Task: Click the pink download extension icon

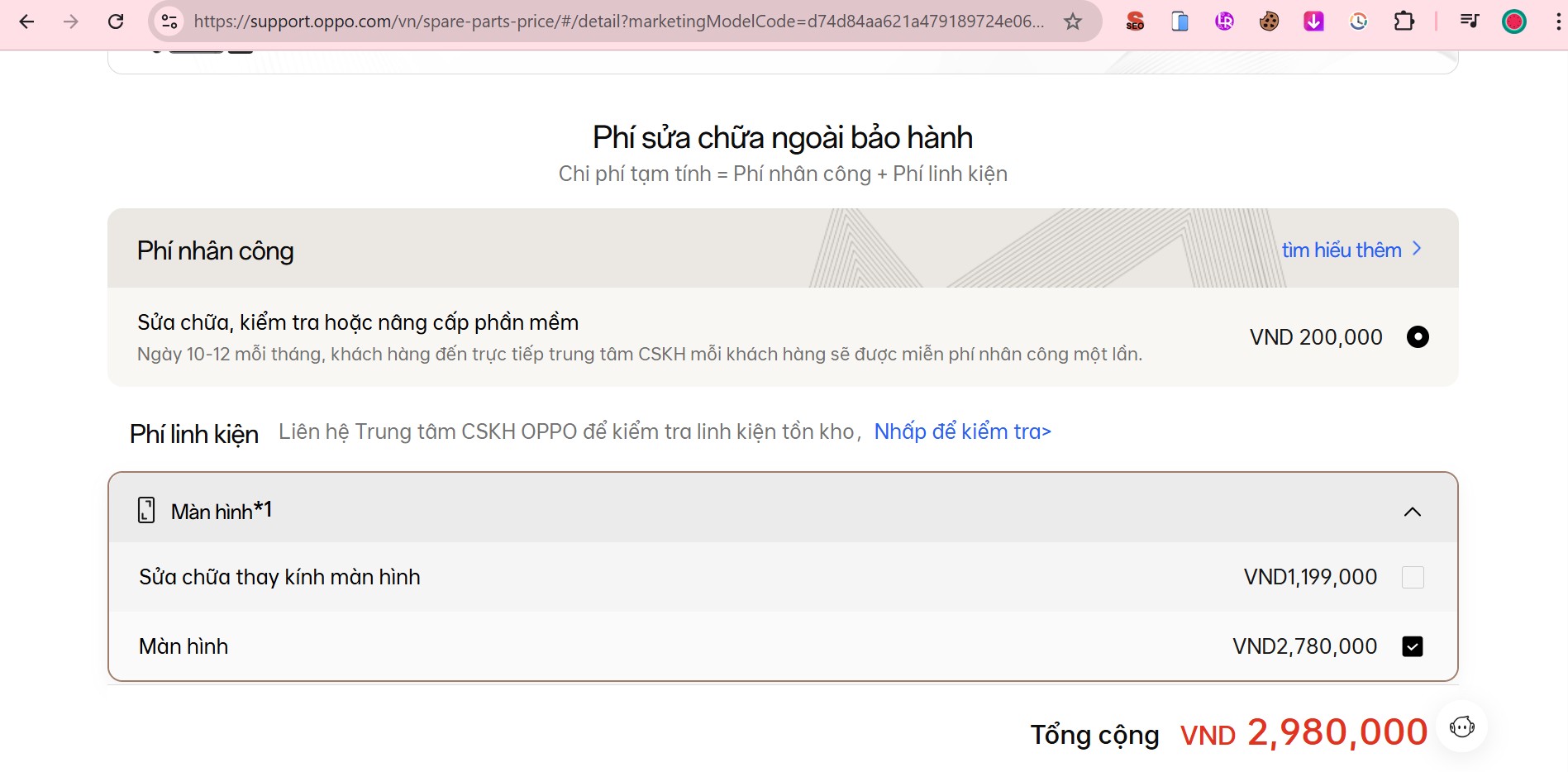Action: point(1313,21)
